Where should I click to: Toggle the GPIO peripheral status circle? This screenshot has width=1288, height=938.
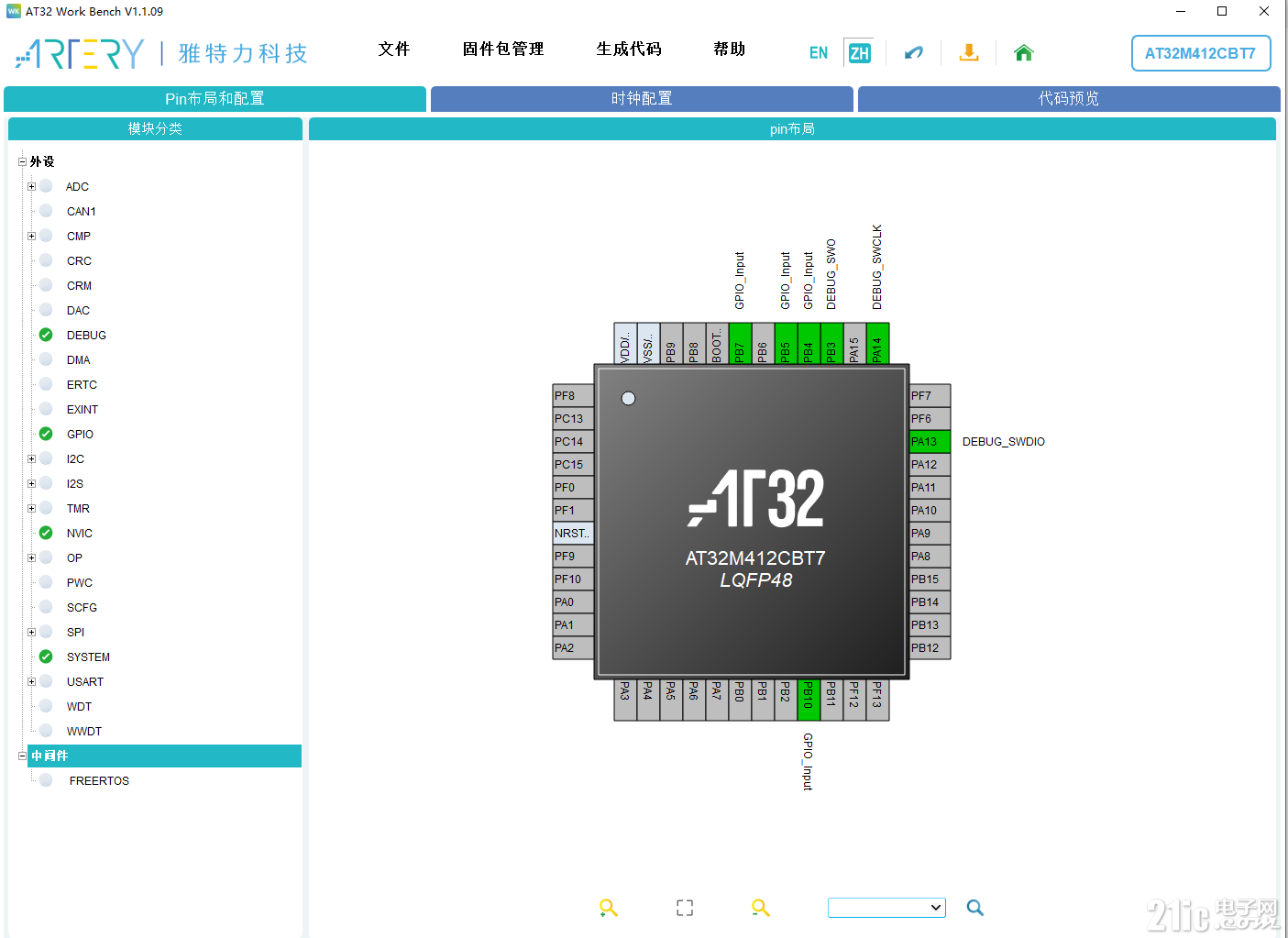[x=46, y=434]
